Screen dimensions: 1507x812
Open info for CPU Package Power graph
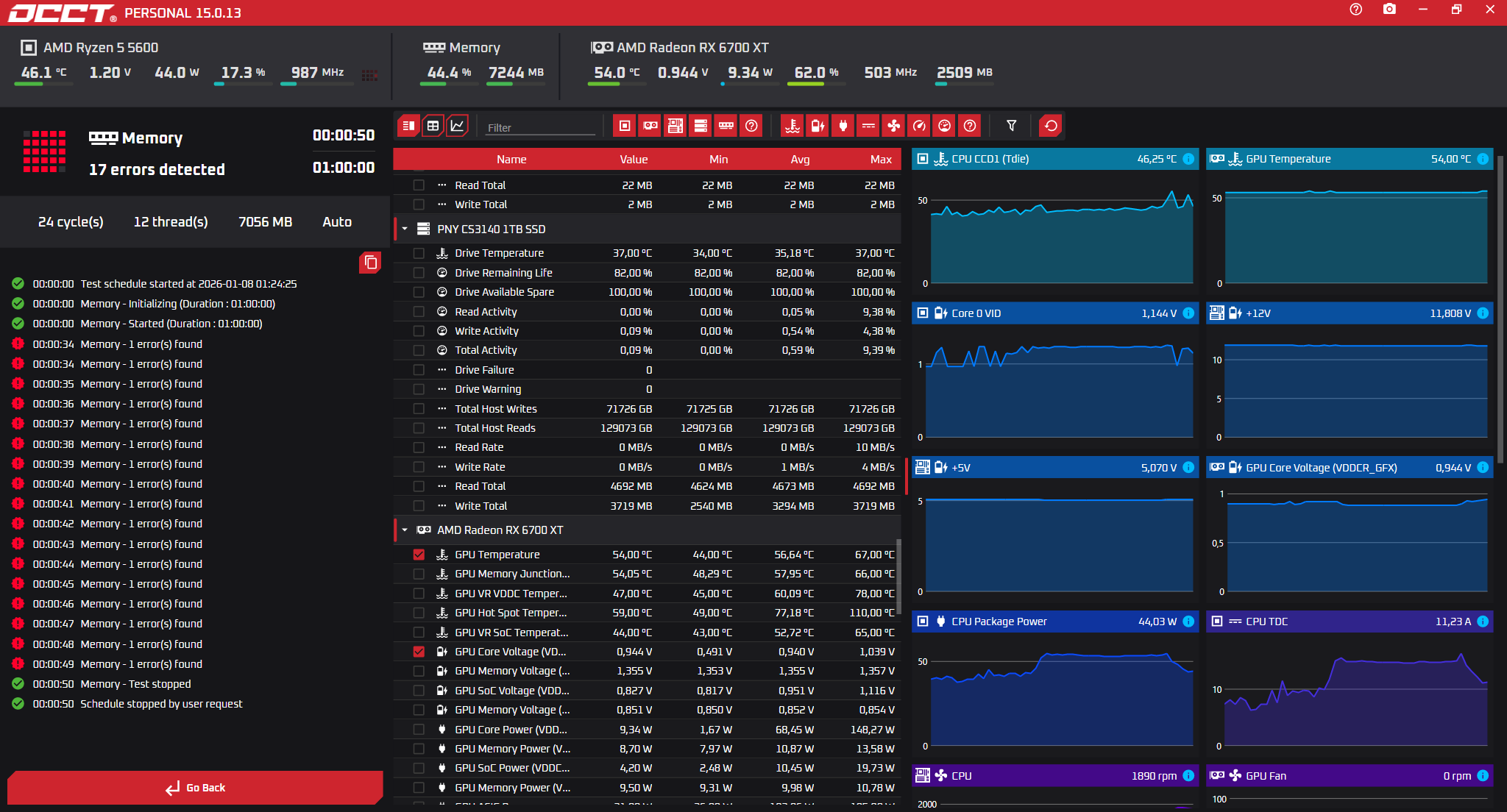(1188, 622)
